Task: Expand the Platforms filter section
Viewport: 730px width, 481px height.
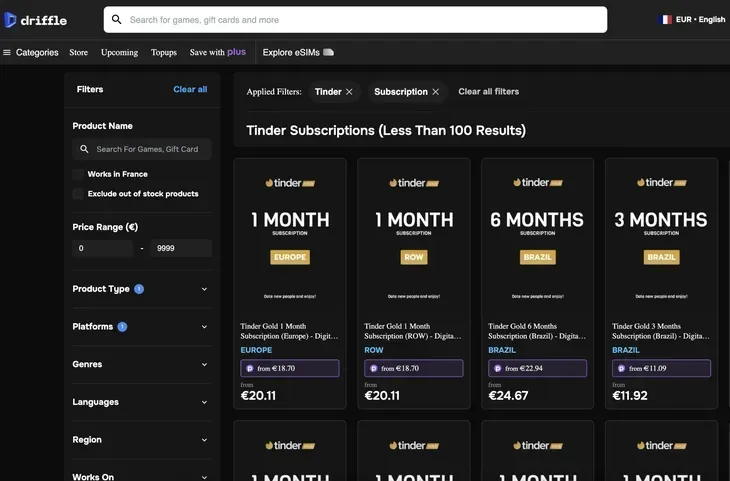Action: click(x=142, y=327)
